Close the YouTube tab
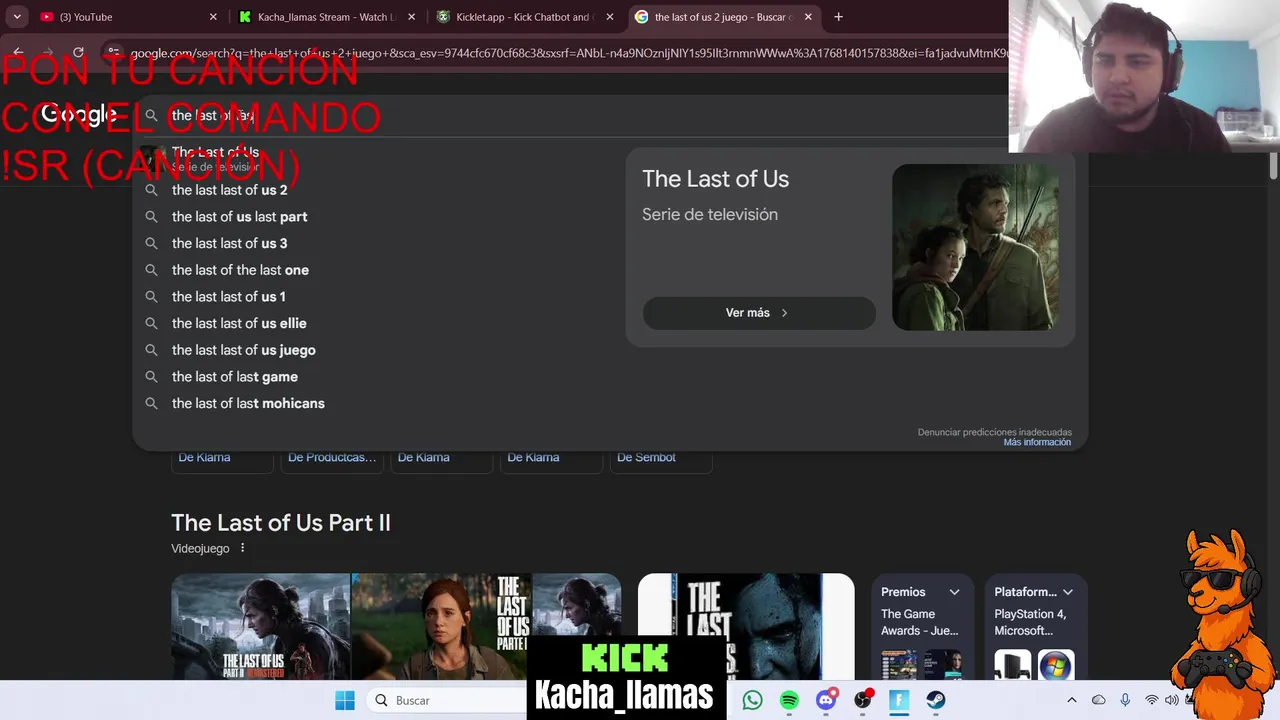 (213, 17)
